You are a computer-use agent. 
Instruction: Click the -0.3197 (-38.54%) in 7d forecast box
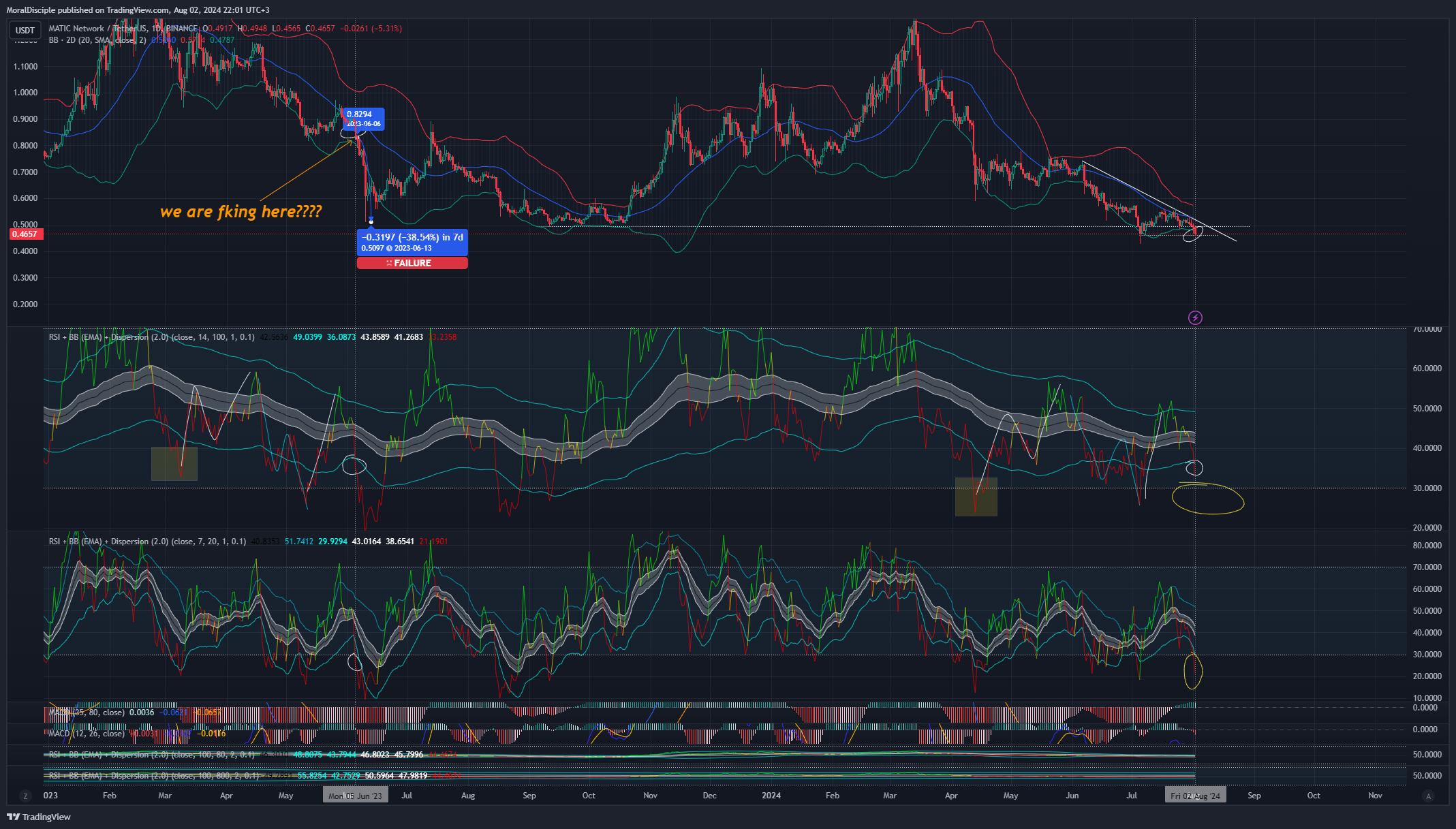click(x=412, y=242)
